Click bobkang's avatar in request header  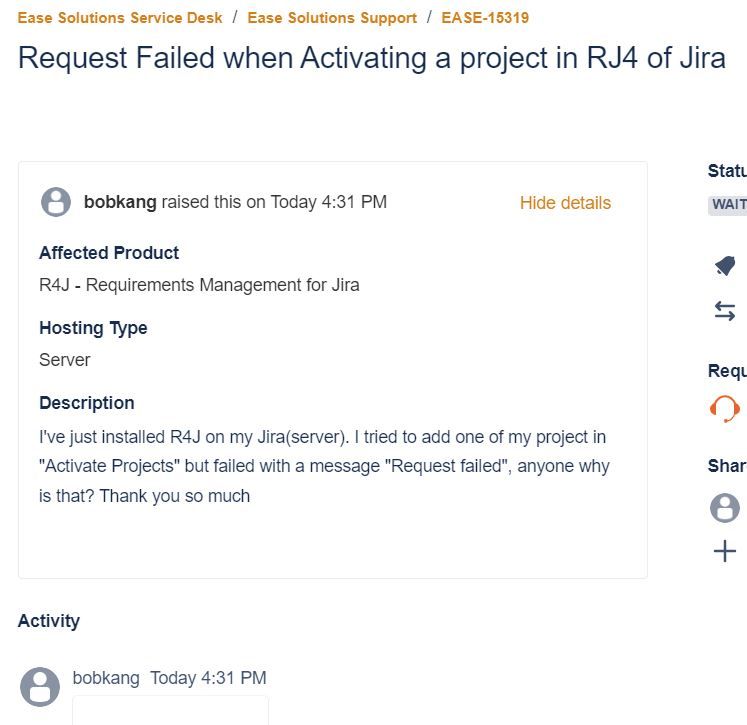tap(56, 202)
